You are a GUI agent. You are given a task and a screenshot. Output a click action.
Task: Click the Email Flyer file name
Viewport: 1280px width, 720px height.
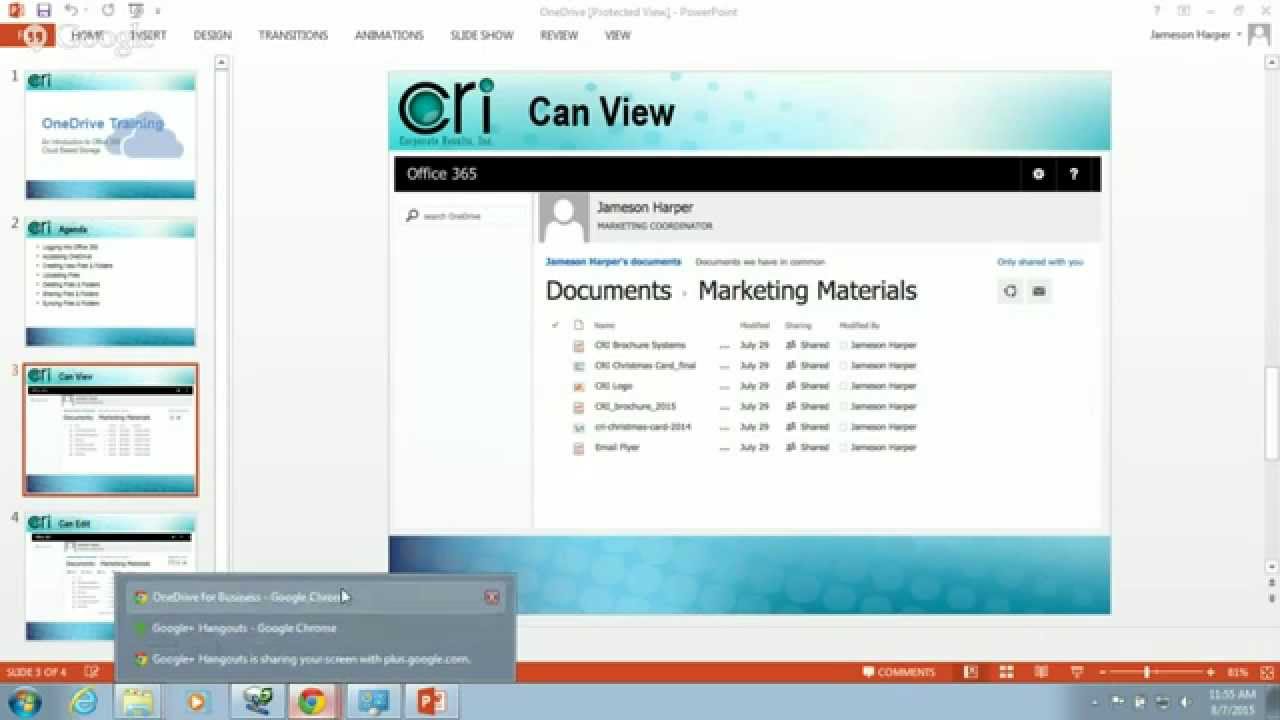(x=616, y=447)
